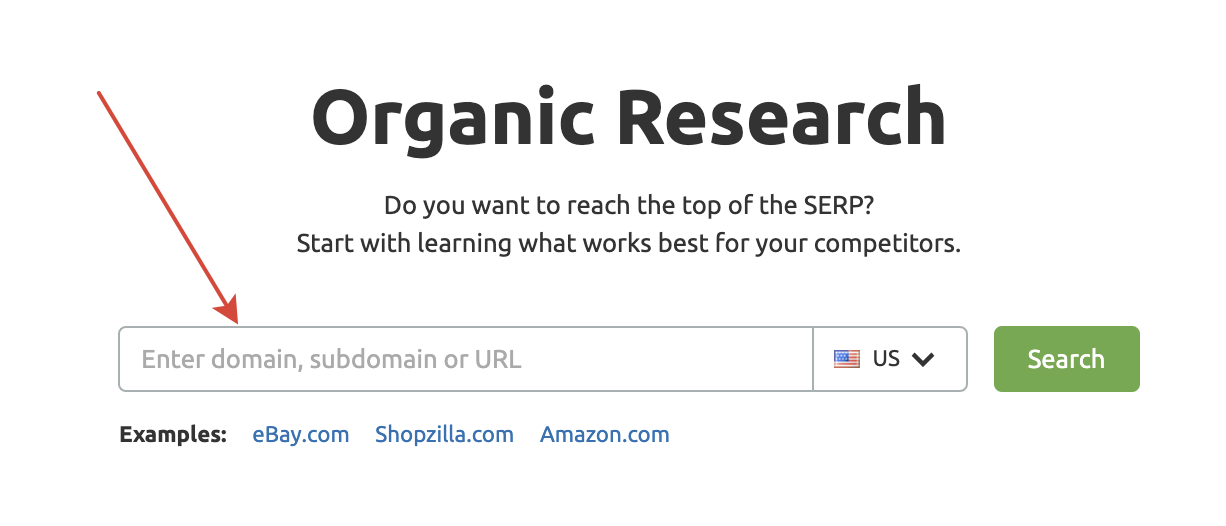Click the Organic Research heading

[629, 120]
